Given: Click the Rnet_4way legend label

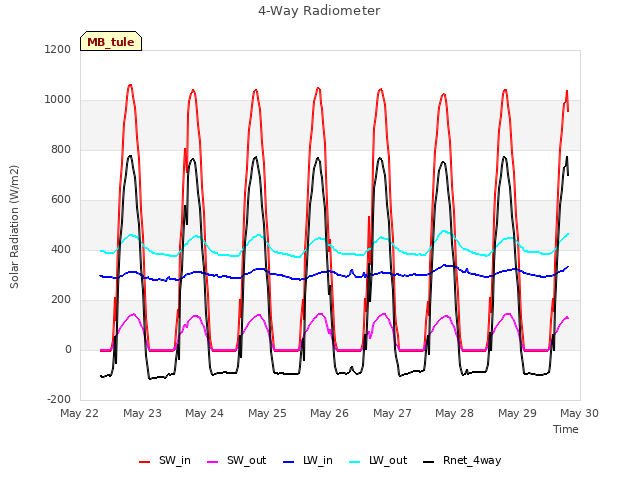Looking at the screenshot, I should (472, 461).
